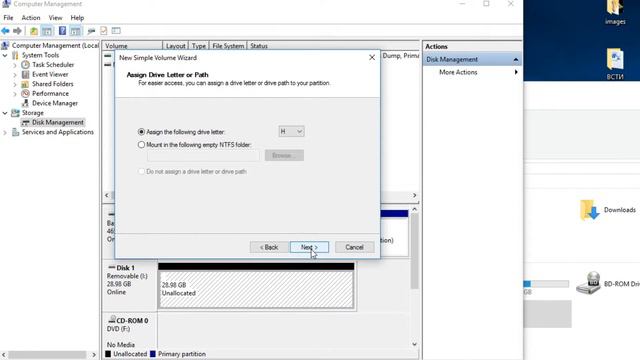Click the File System column header
Image resolution: width=640 pixels, height=360 pixels.
(228, 46)
